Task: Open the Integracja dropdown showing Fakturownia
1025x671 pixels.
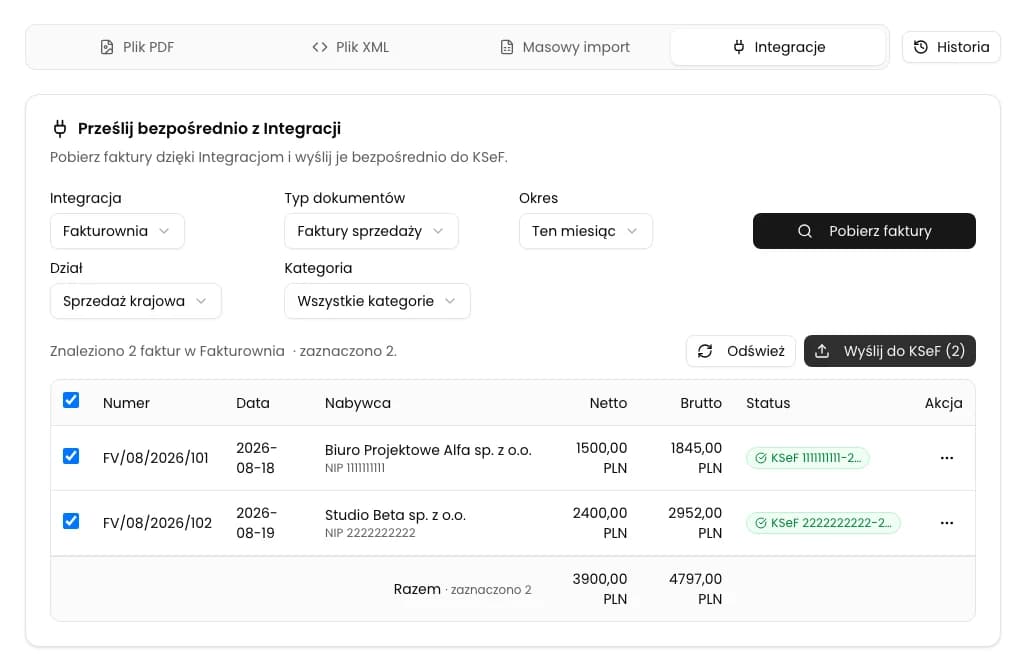Action: [117, 231]
